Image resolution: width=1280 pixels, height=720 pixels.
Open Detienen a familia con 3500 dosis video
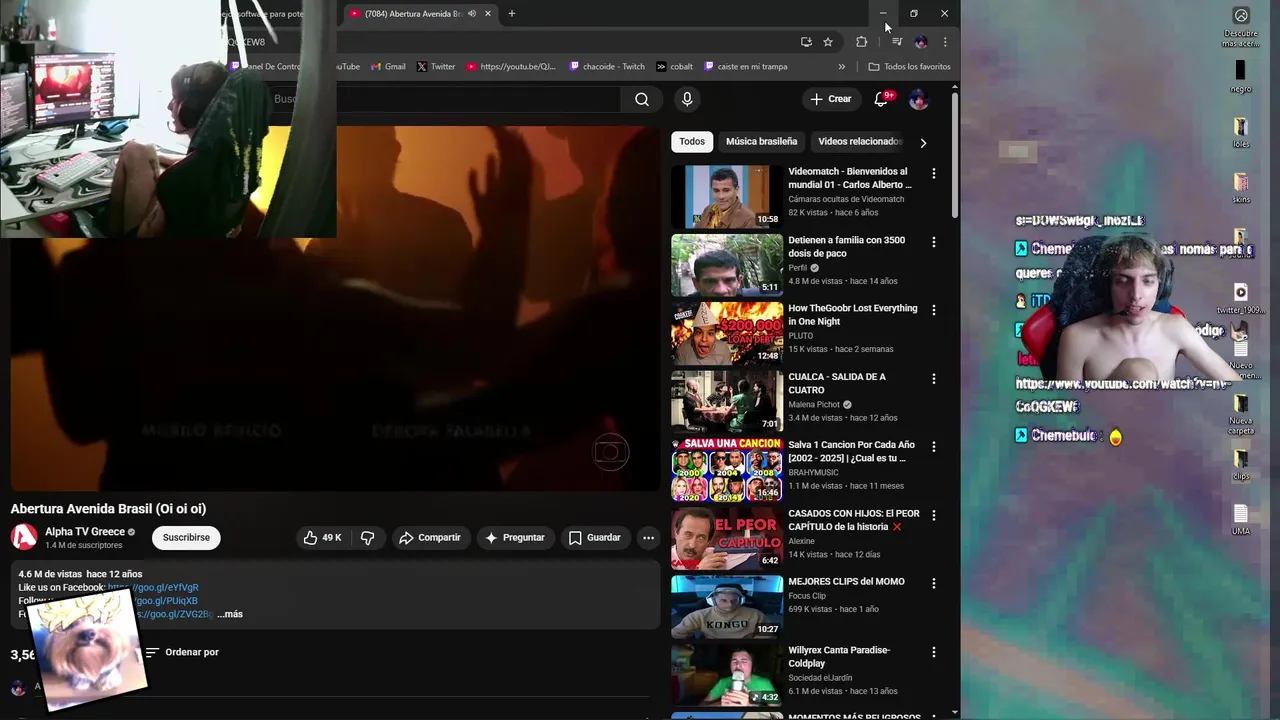(x=846, y=246)
